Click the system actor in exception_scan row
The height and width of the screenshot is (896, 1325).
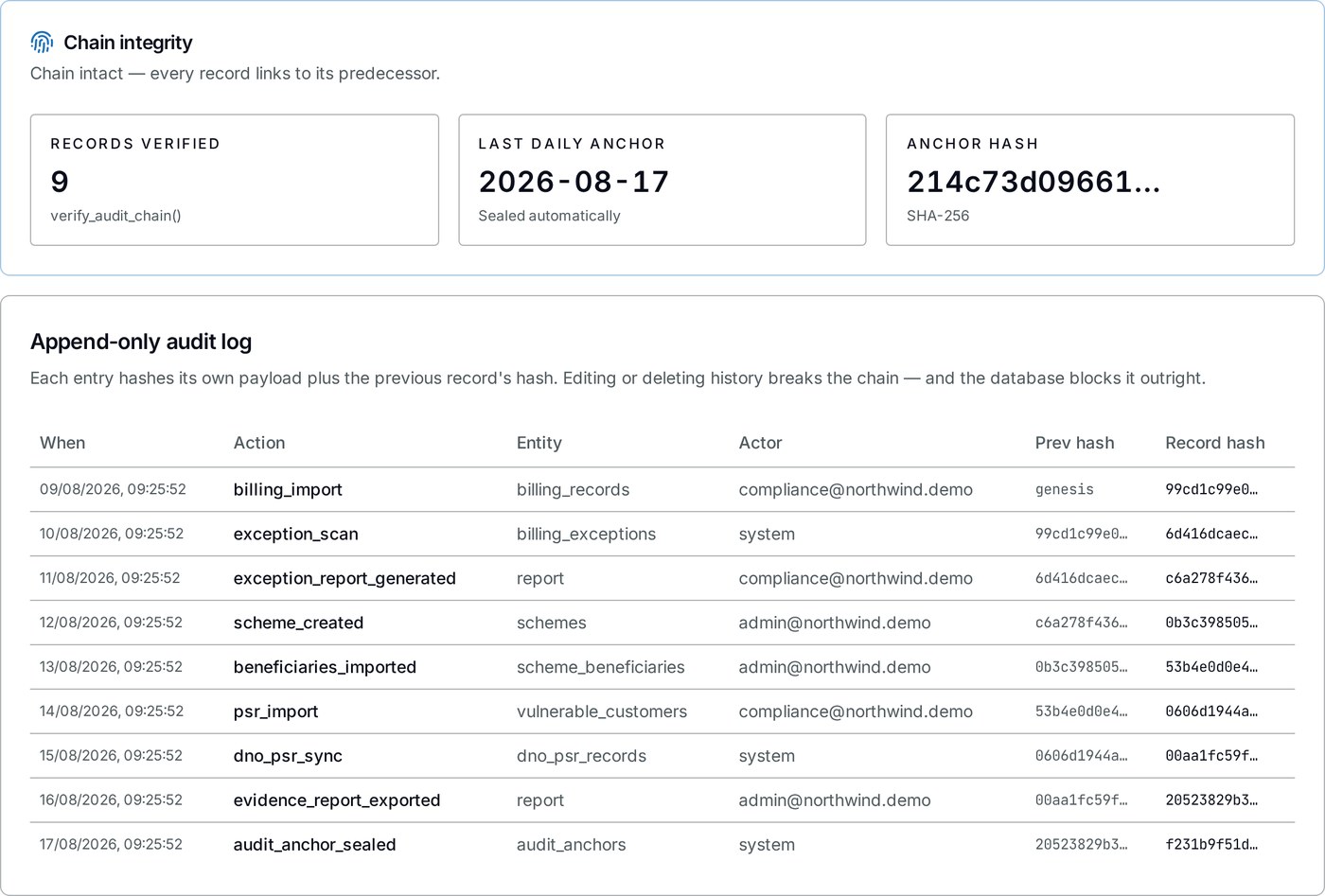click(767, 535)
